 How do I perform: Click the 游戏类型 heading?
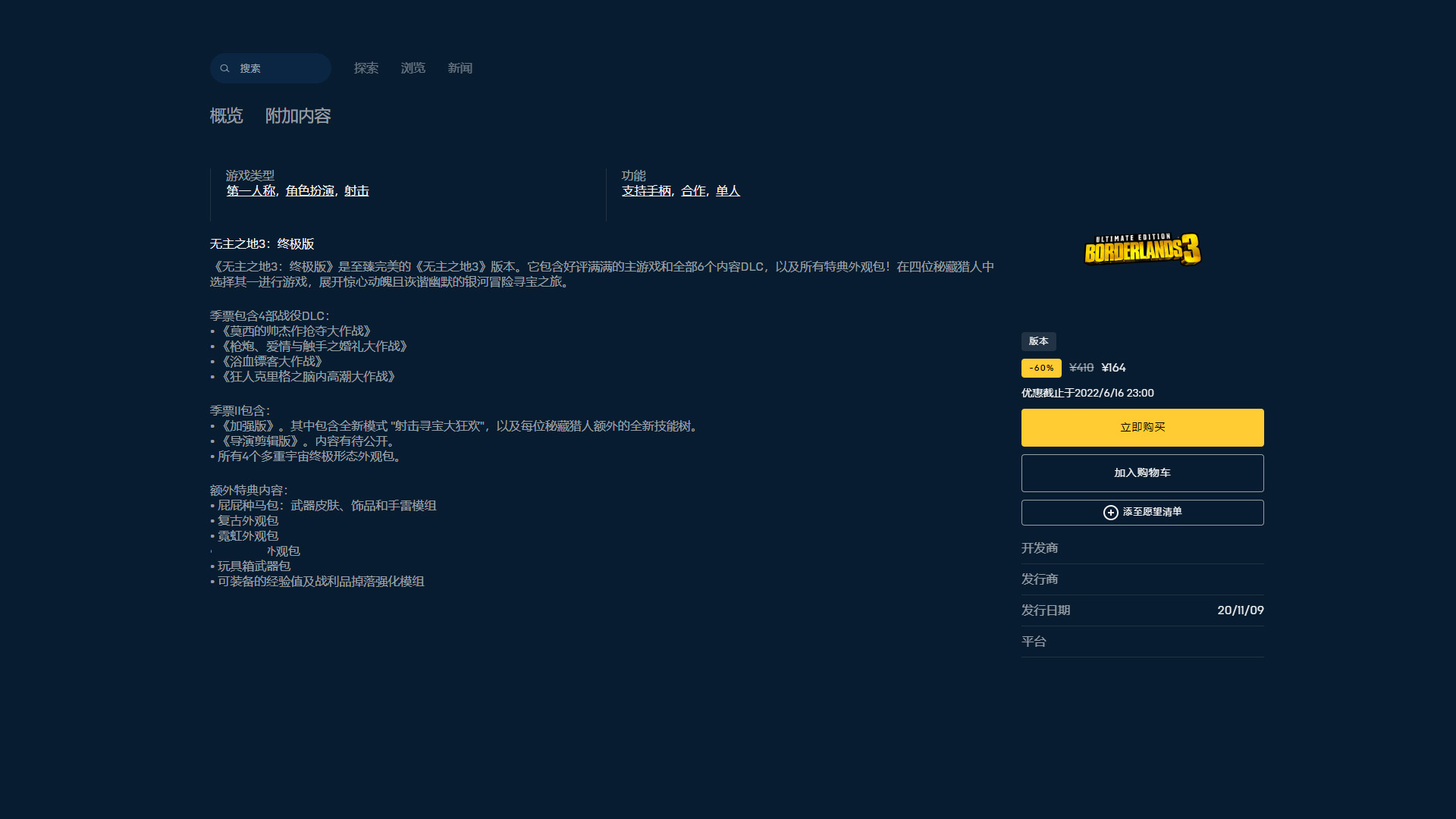point(250,176)
